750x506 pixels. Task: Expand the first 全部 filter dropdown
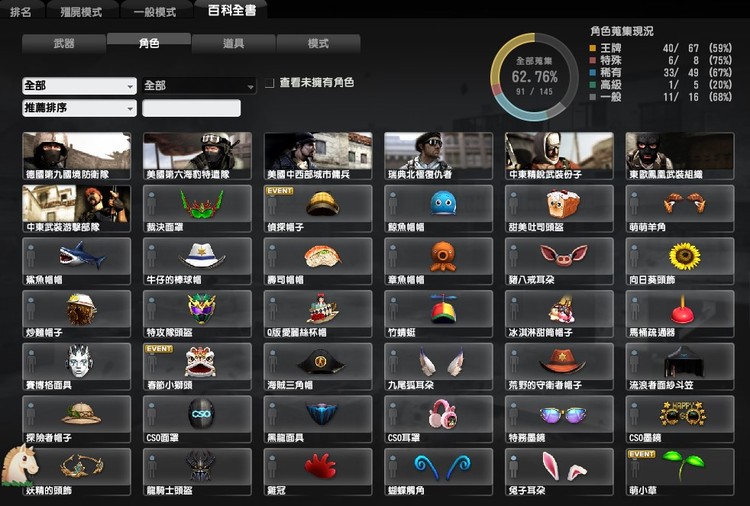click(79, 86)
